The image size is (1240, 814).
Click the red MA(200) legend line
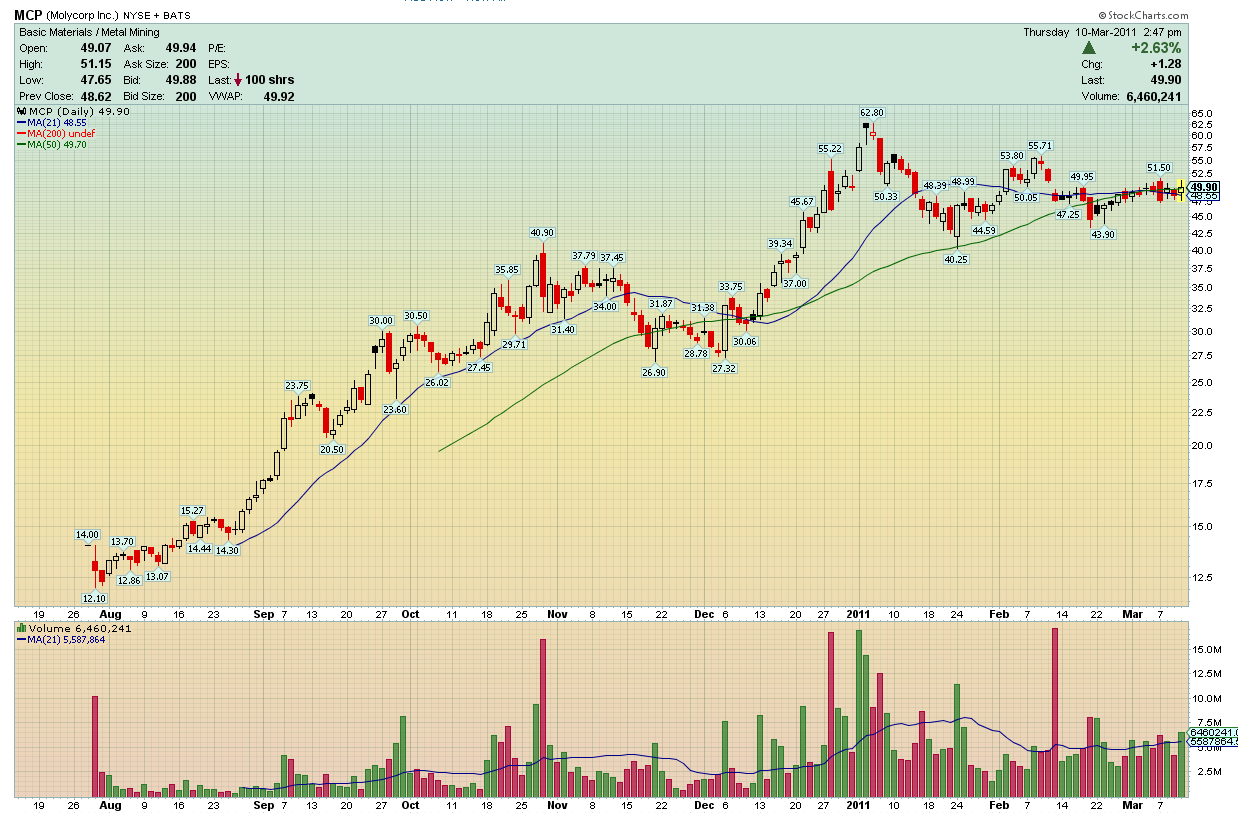[x=22, y=133]
